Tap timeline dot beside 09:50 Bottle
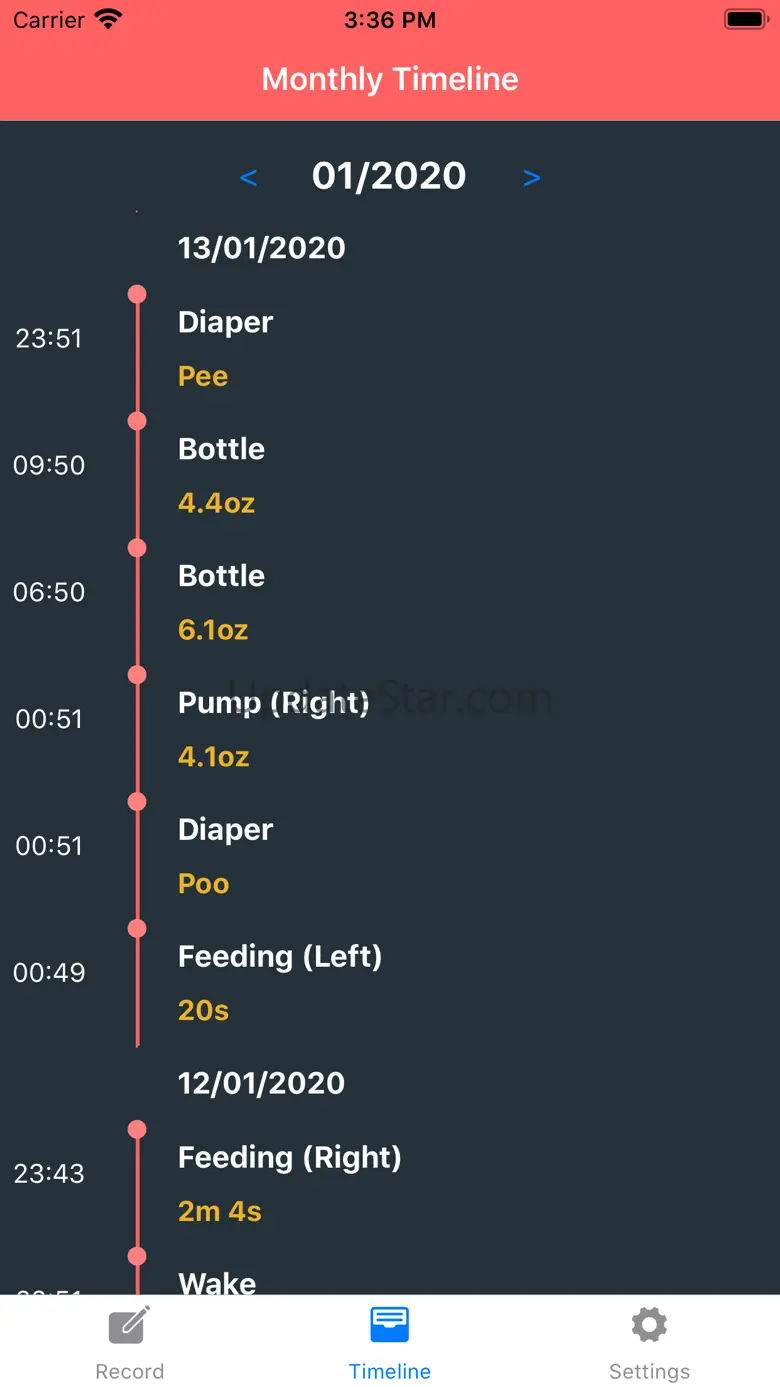 point(137,421)
